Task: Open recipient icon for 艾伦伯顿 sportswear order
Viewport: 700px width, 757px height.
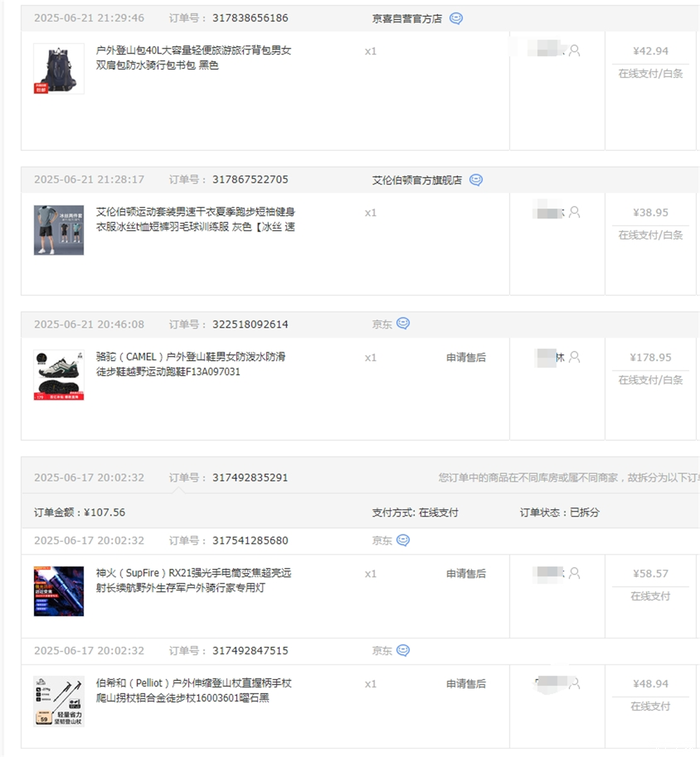Action: pos(574,212)
